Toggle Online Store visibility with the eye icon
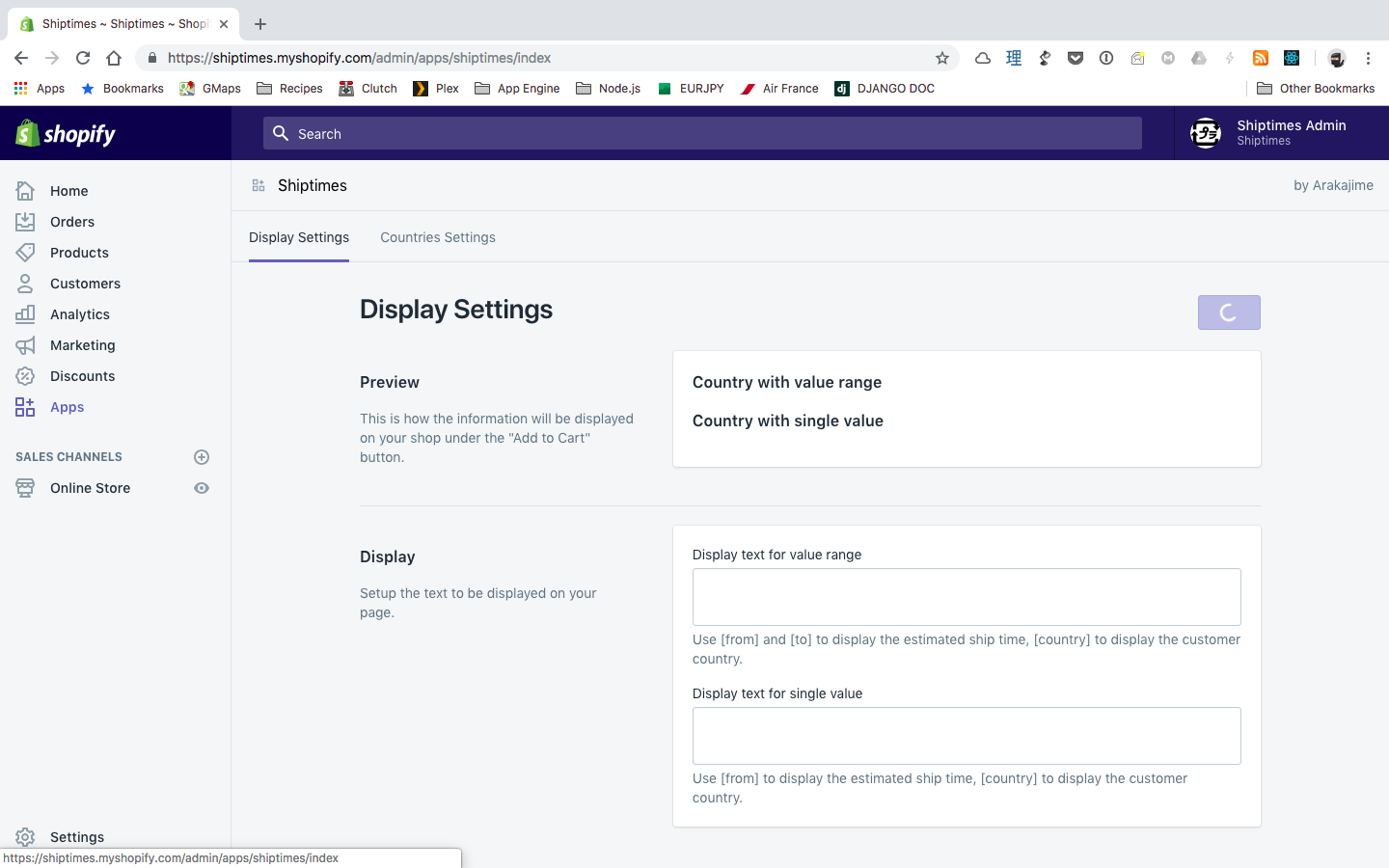Viewport: 1389px width, 868px height. coord(201,488)
